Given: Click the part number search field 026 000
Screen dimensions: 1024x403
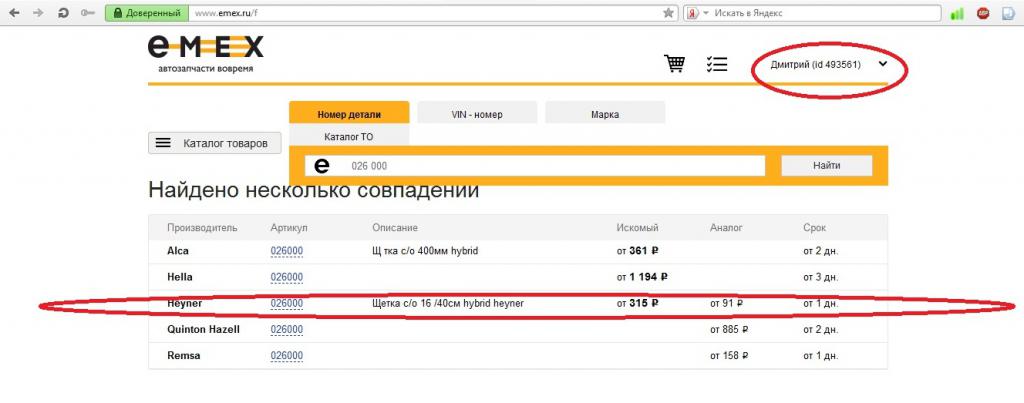Looking at the screenshot, I should [535, 166].
